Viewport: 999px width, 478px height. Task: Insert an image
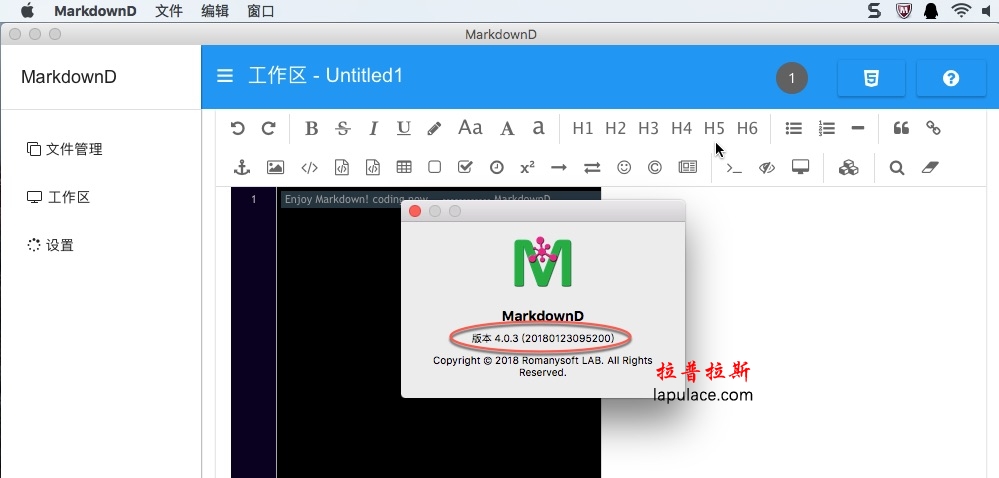click(x=275, y=167)
